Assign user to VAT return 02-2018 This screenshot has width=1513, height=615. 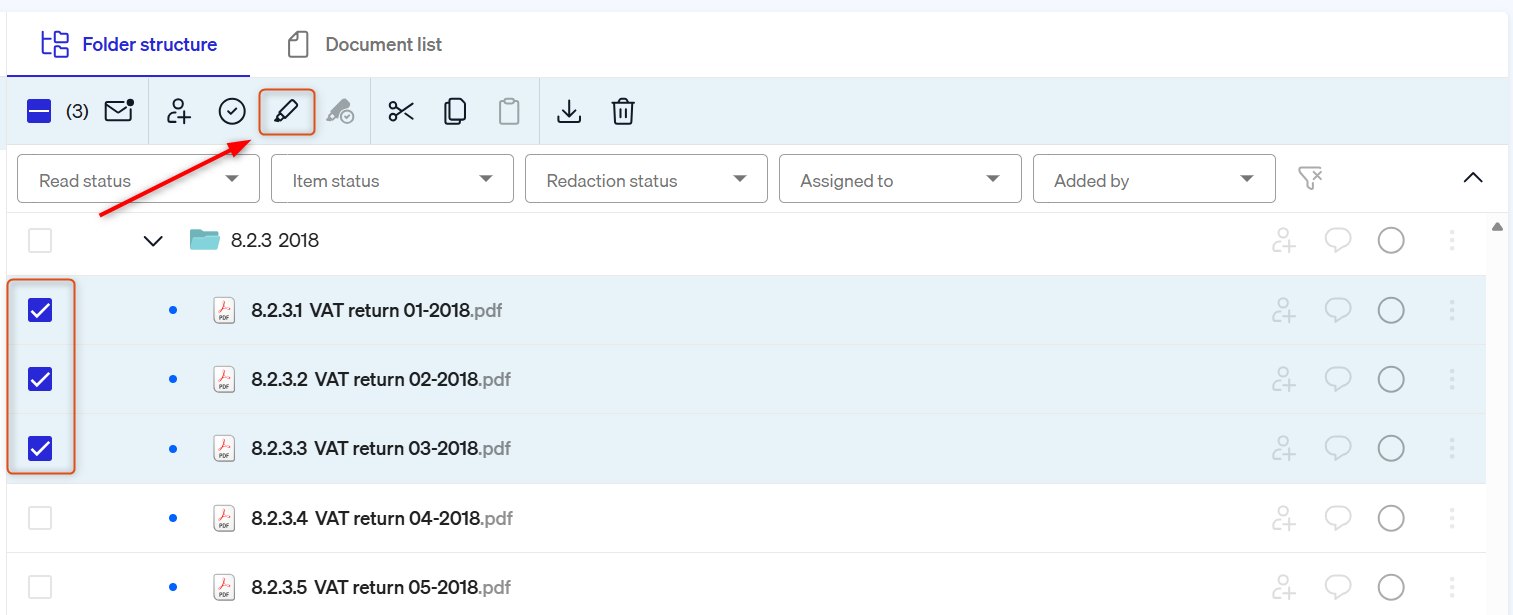[1284, 379]
